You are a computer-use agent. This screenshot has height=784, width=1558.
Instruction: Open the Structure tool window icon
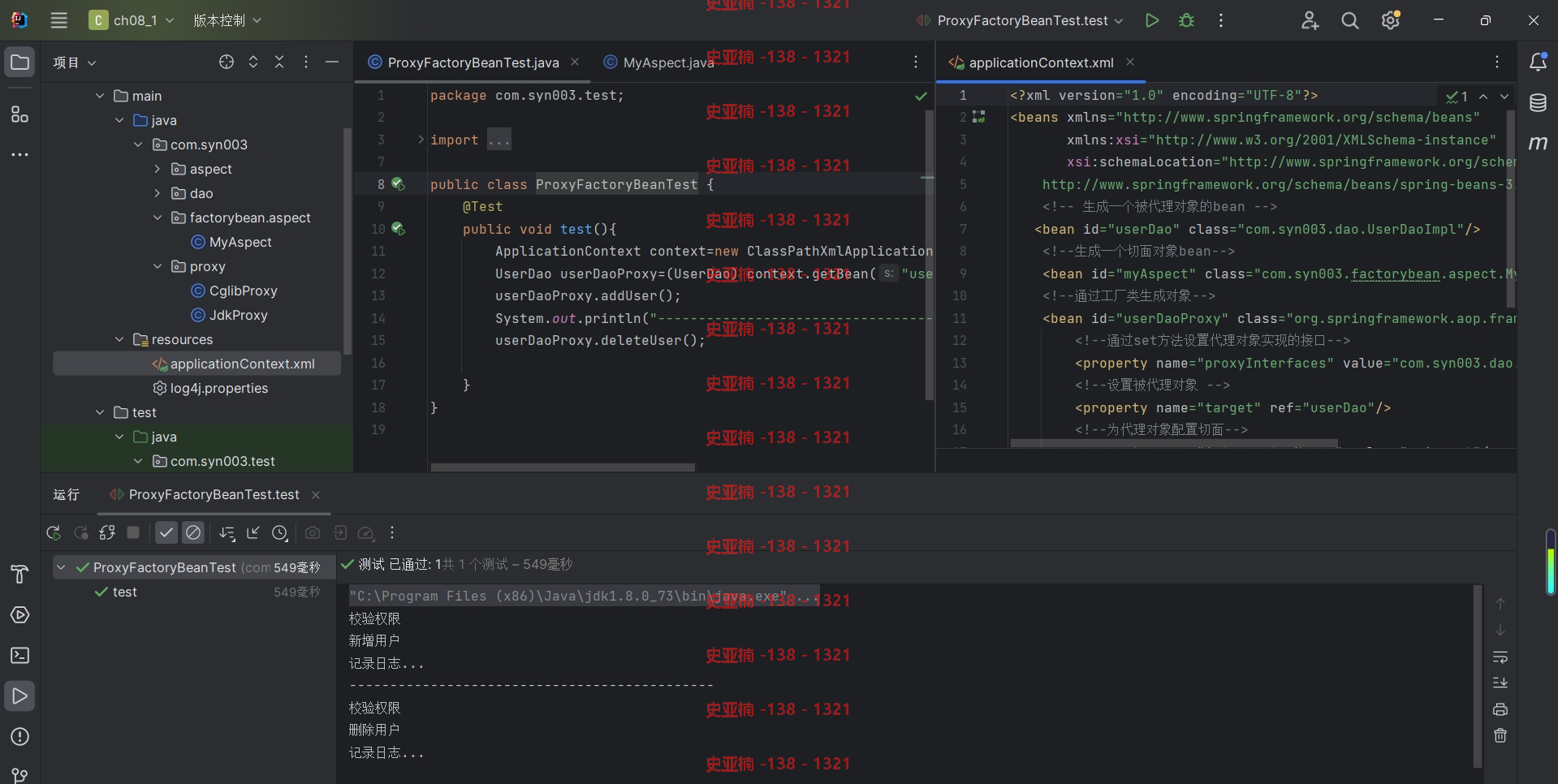[x=20, y=114]
